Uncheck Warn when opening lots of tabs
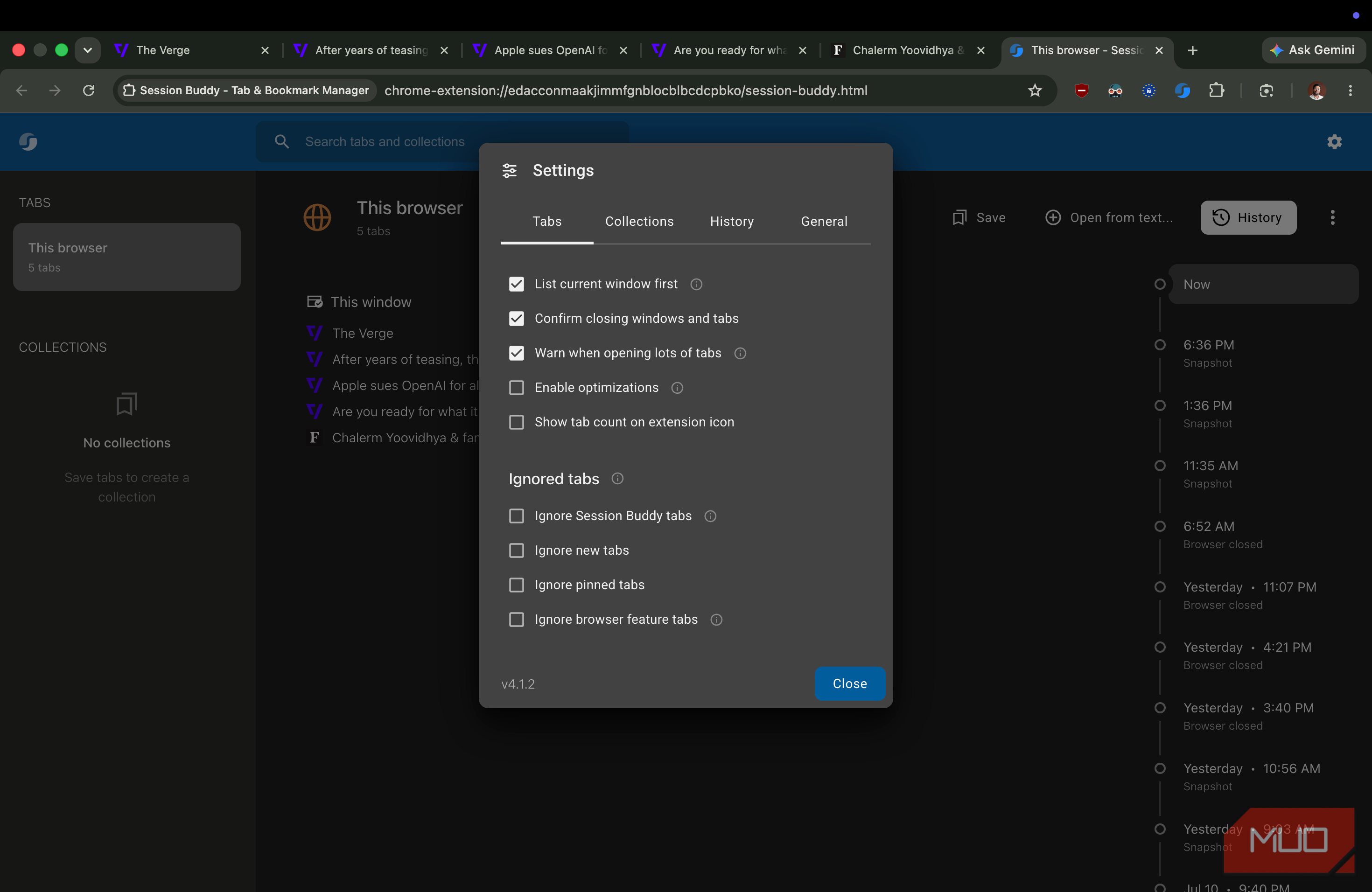Screen dimensions: 1372x892 click(517, 353)
